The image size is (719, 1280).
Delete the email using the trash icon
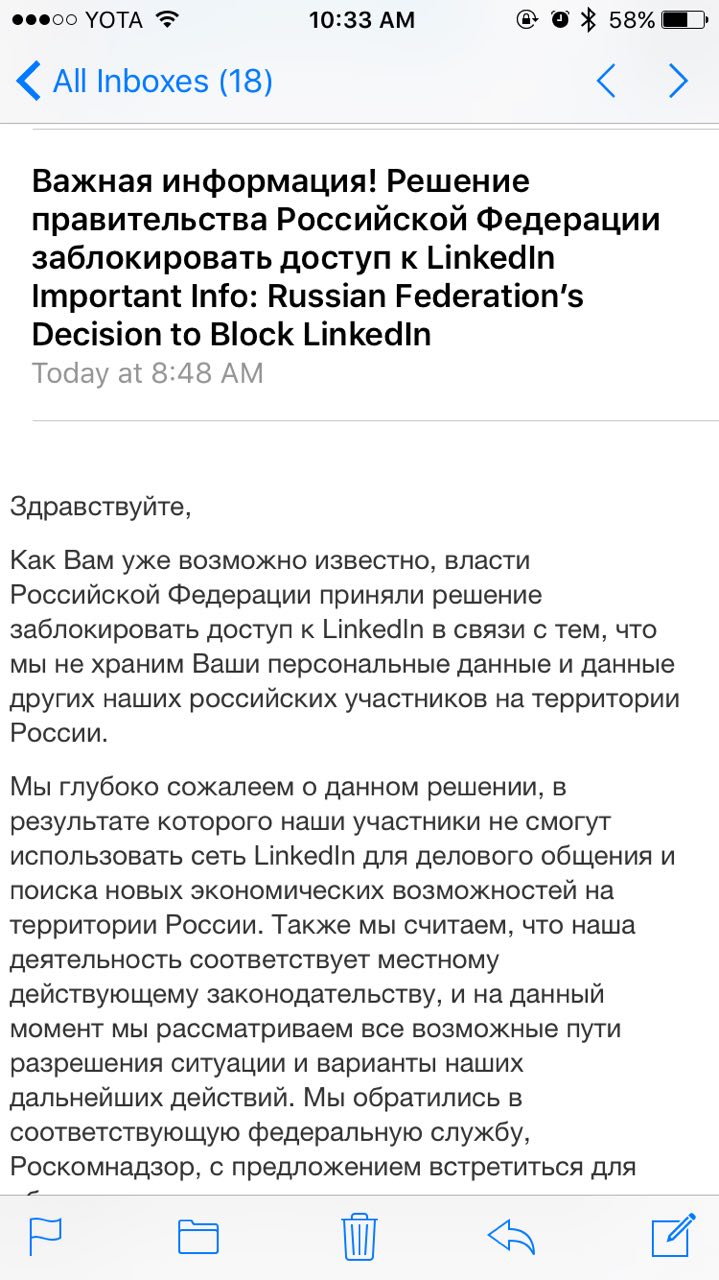coord(358,1236)
